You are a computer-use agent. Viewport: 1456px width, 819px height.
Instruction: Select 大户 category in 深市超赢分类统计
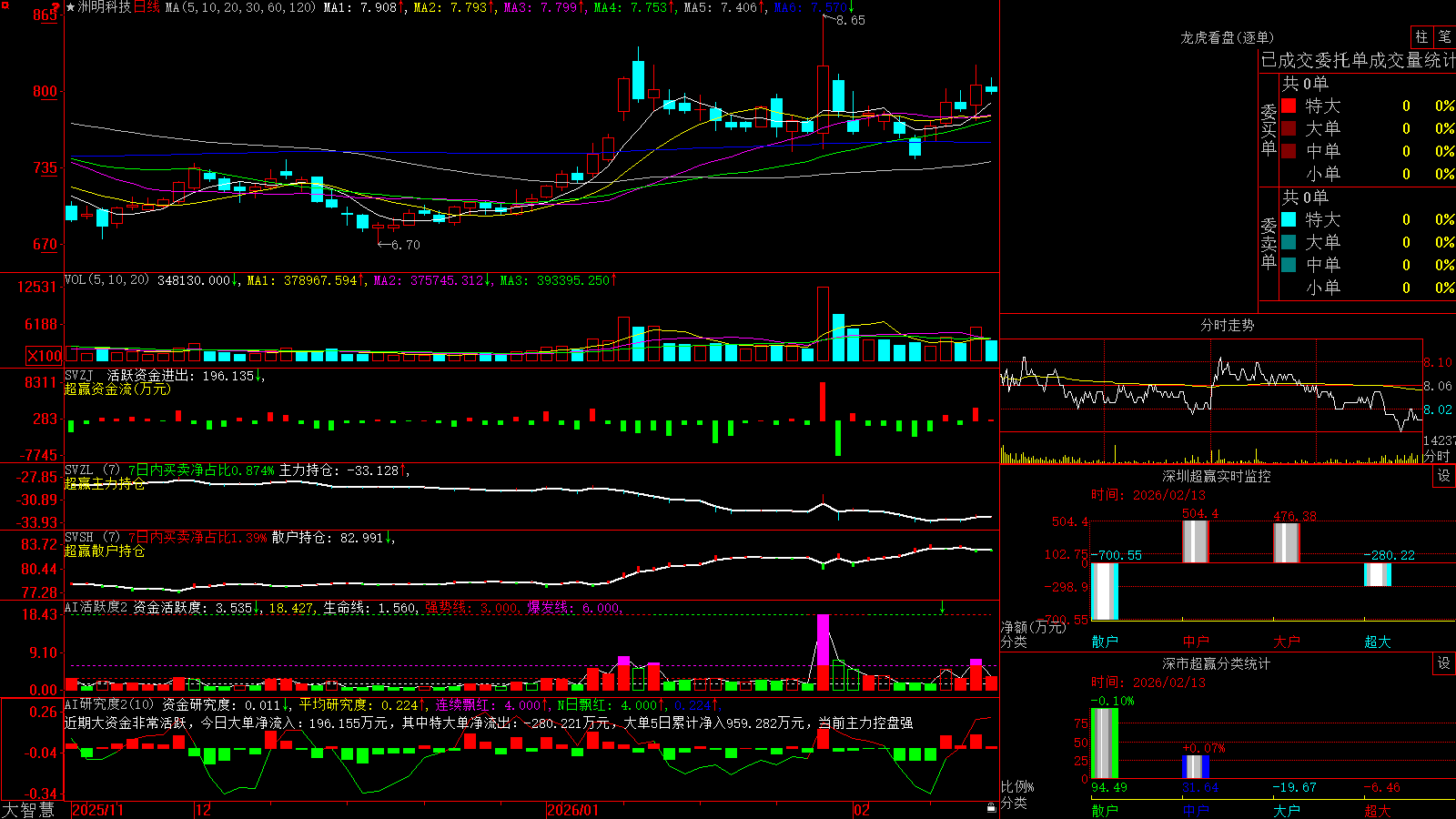point(1287,810)
